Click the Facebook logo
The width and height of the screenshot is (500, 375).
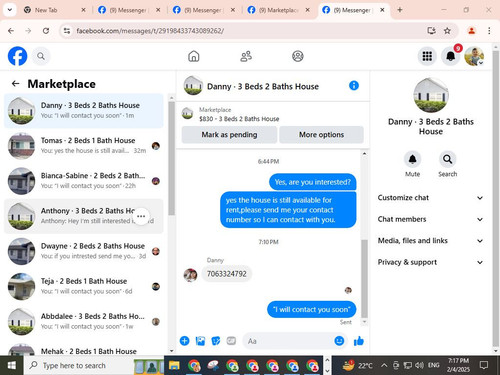(x=17, y=56)
